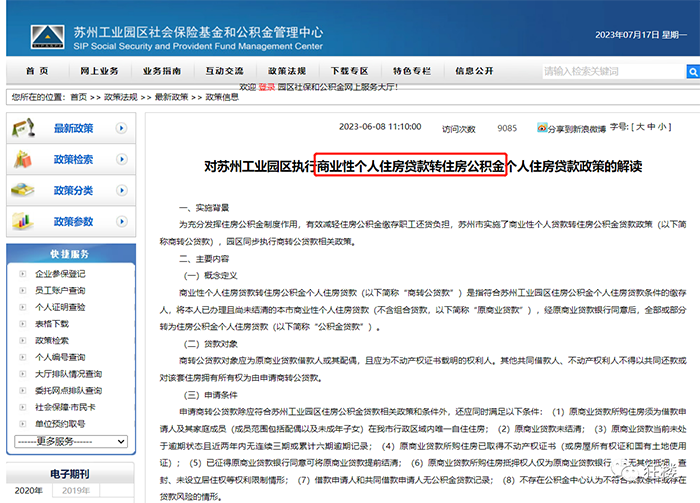Open the 个人证明查验 quick service
The height and width of the screenshot is (503, 700).
[60, 307]
